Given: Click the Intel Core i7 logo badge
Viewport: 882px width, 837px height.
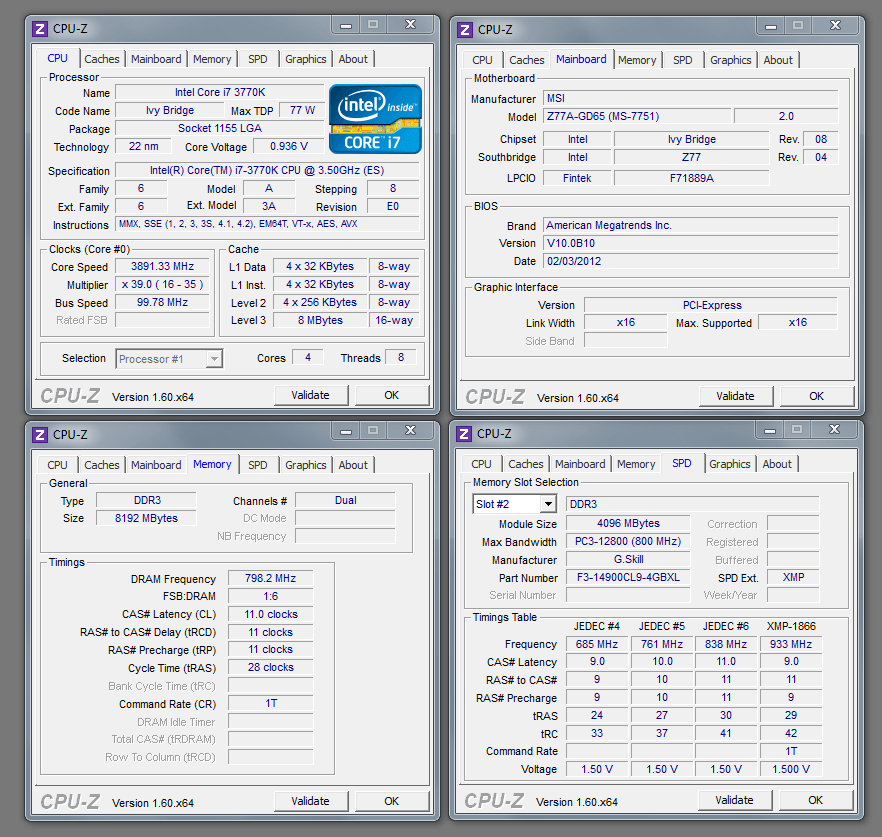Looking at the screenshot, I should point(375,119).
